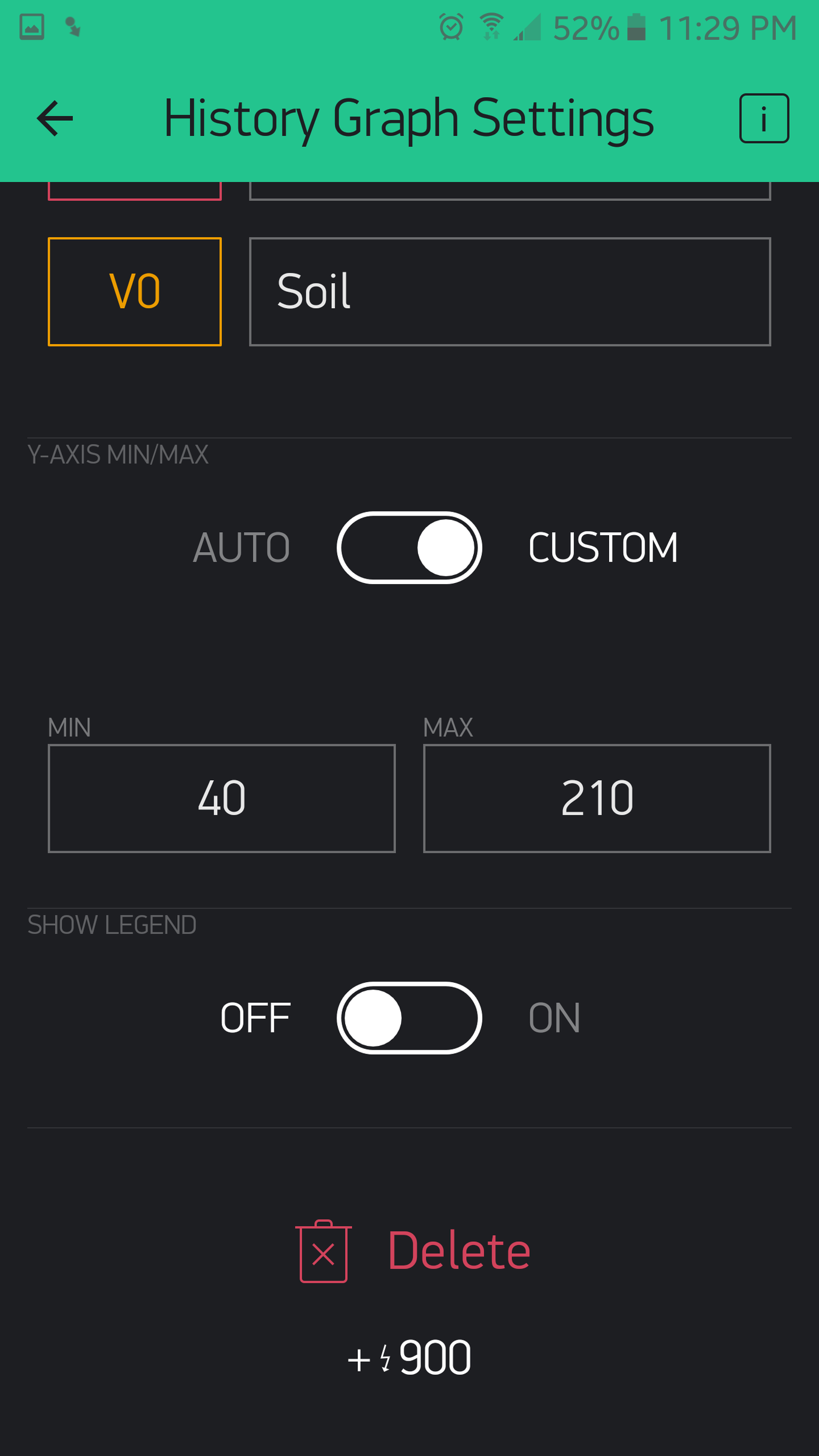Viewport: 819px width, 1456px height.
Task: Tap the energy bolt icon near 900
Action: tap(385, 1358)
